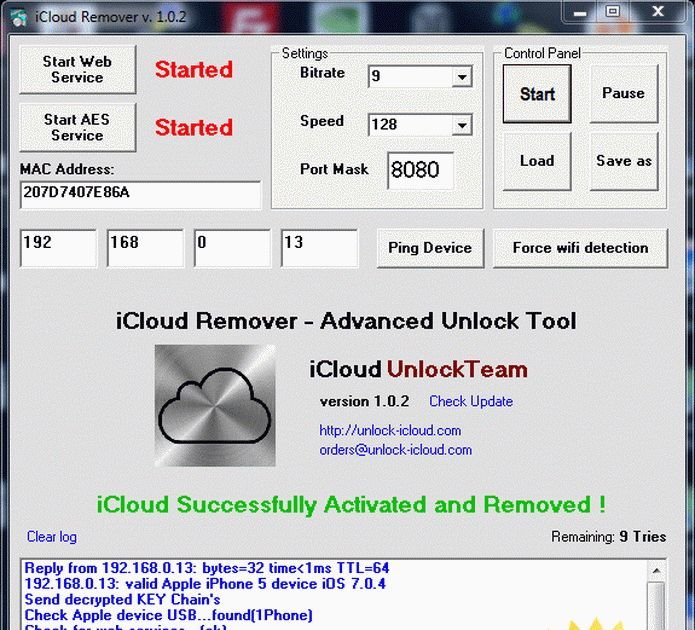The width and height of the screenshot is (695, 630).
Task: Click the 'version 1.0.2' text
Action: pos(364,402)
